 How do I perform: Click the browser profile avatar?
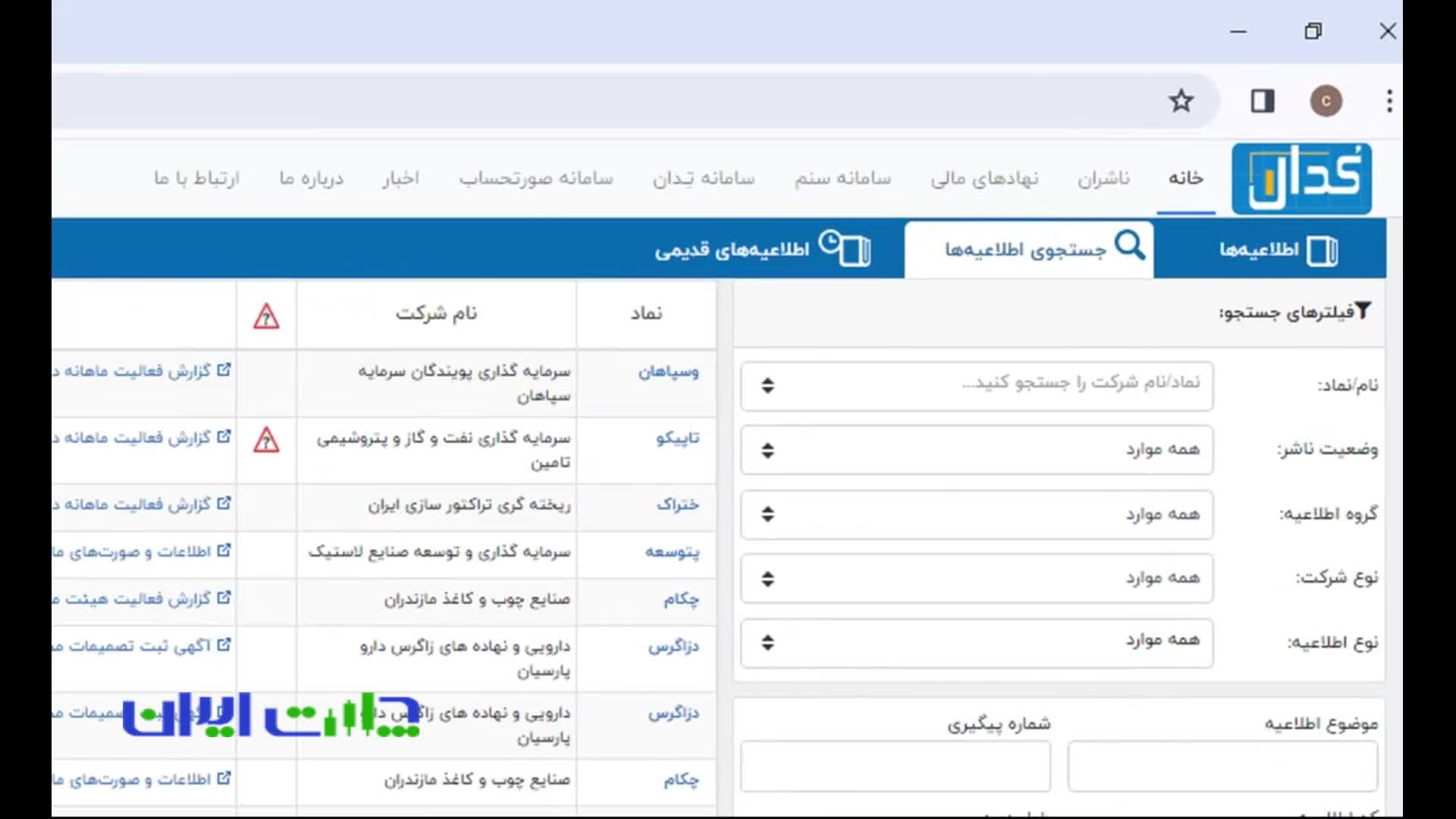1326,100
